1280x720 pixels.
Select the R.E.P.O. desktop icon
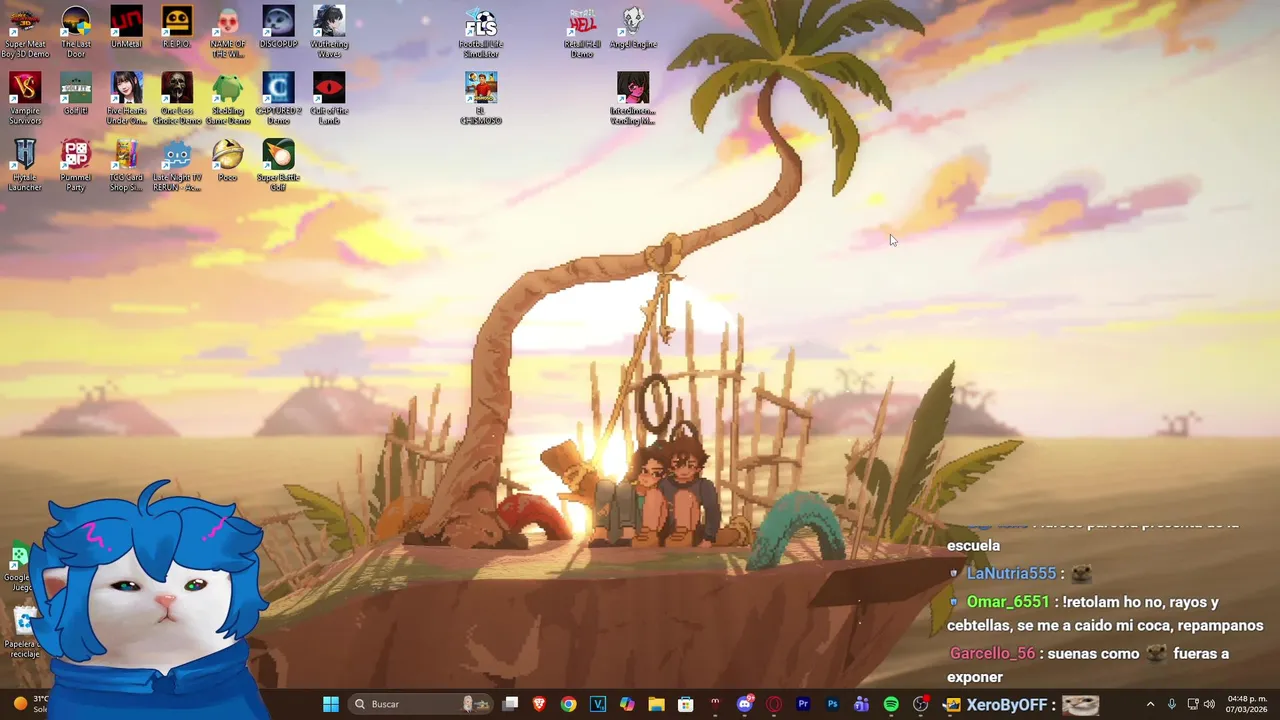[x=177, y=28]
